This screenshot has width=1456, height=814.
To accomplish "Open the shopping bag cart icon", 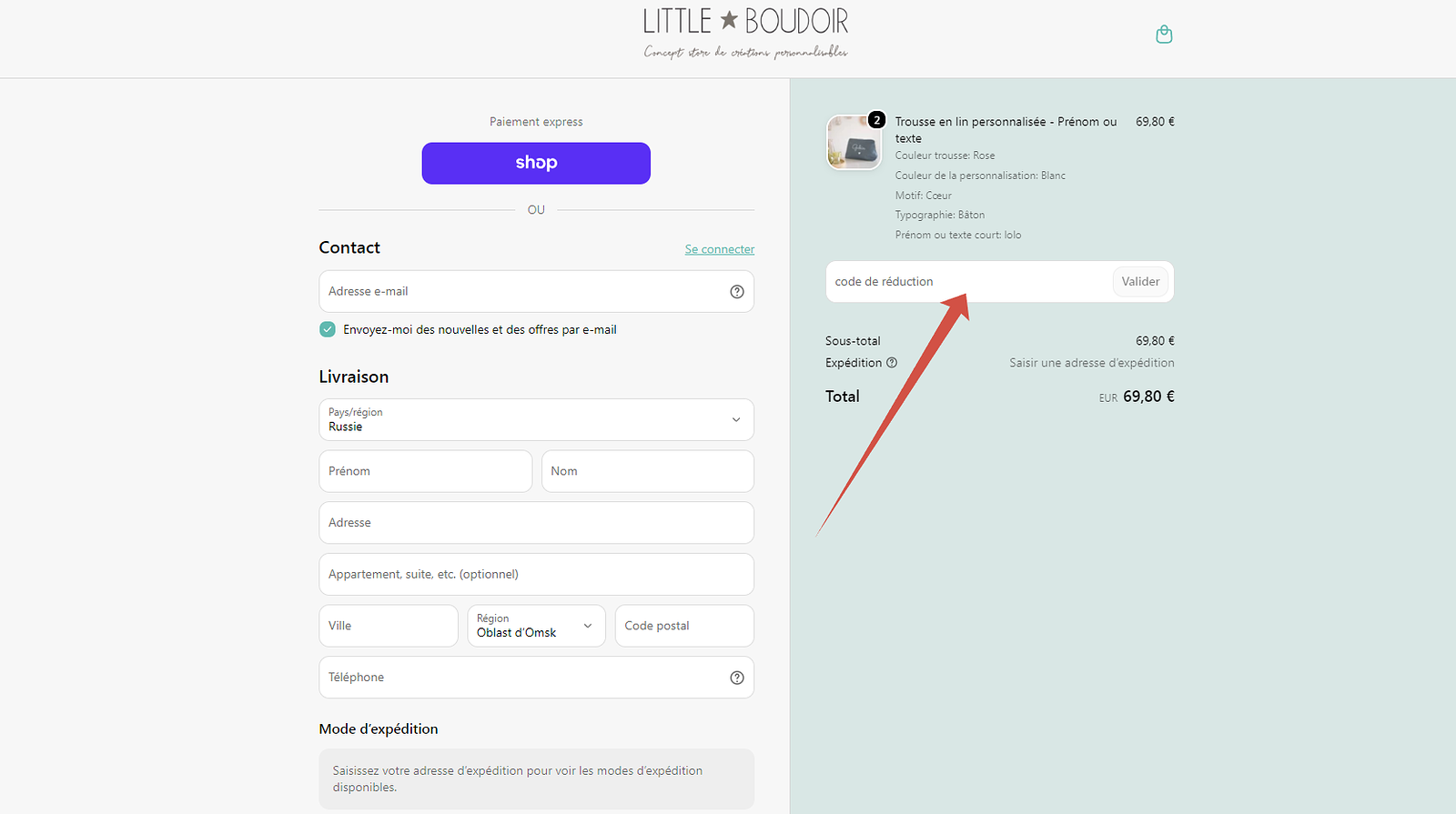I will tap(1164, 35).
